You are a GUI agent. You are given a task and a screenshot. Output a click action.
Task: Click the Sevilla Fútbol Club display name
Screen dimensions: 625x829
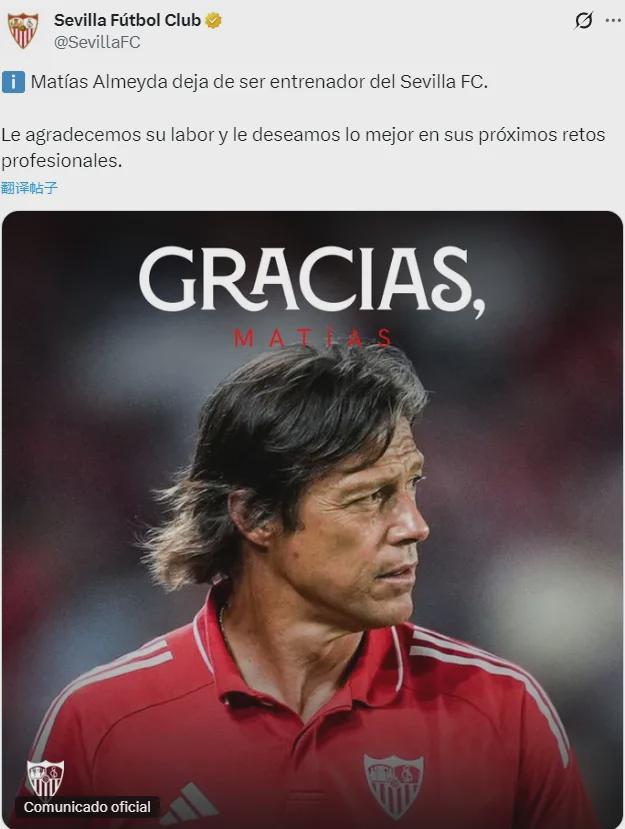[x=127, y=20]
